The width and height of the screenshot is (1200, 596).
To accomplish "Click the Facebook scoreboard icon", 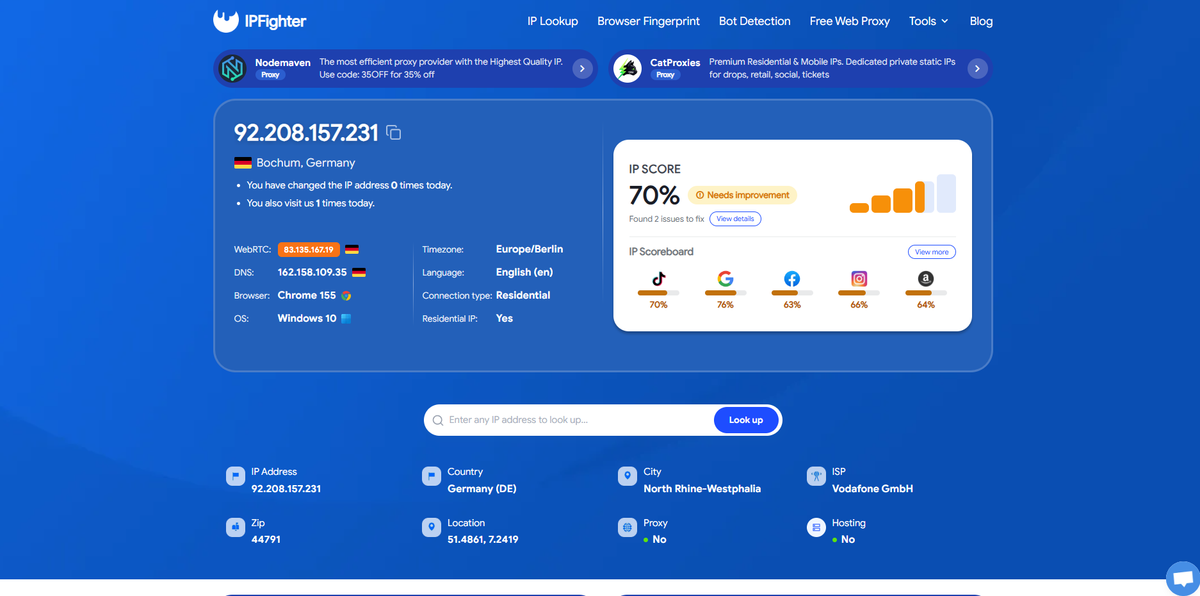I will click(x=792, y=279).
